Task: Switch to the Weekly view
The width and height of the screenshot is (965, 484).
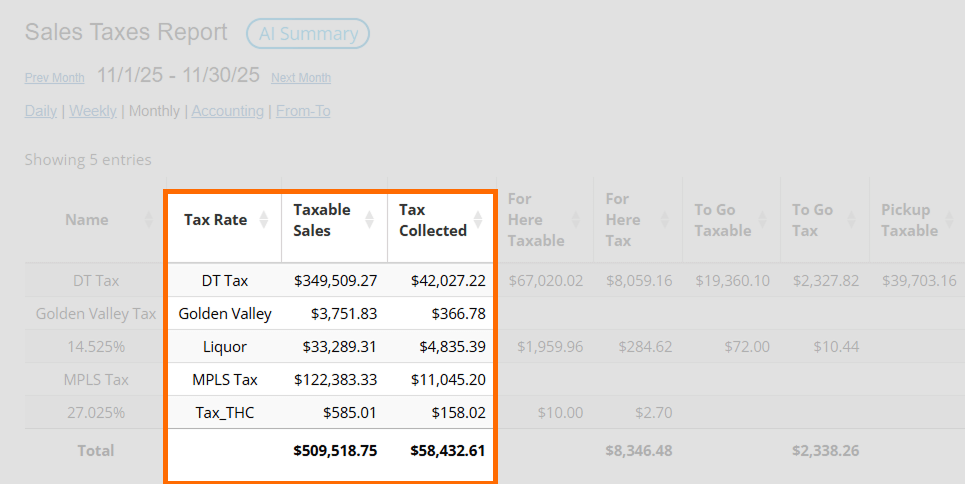Action: coord(93,111)
